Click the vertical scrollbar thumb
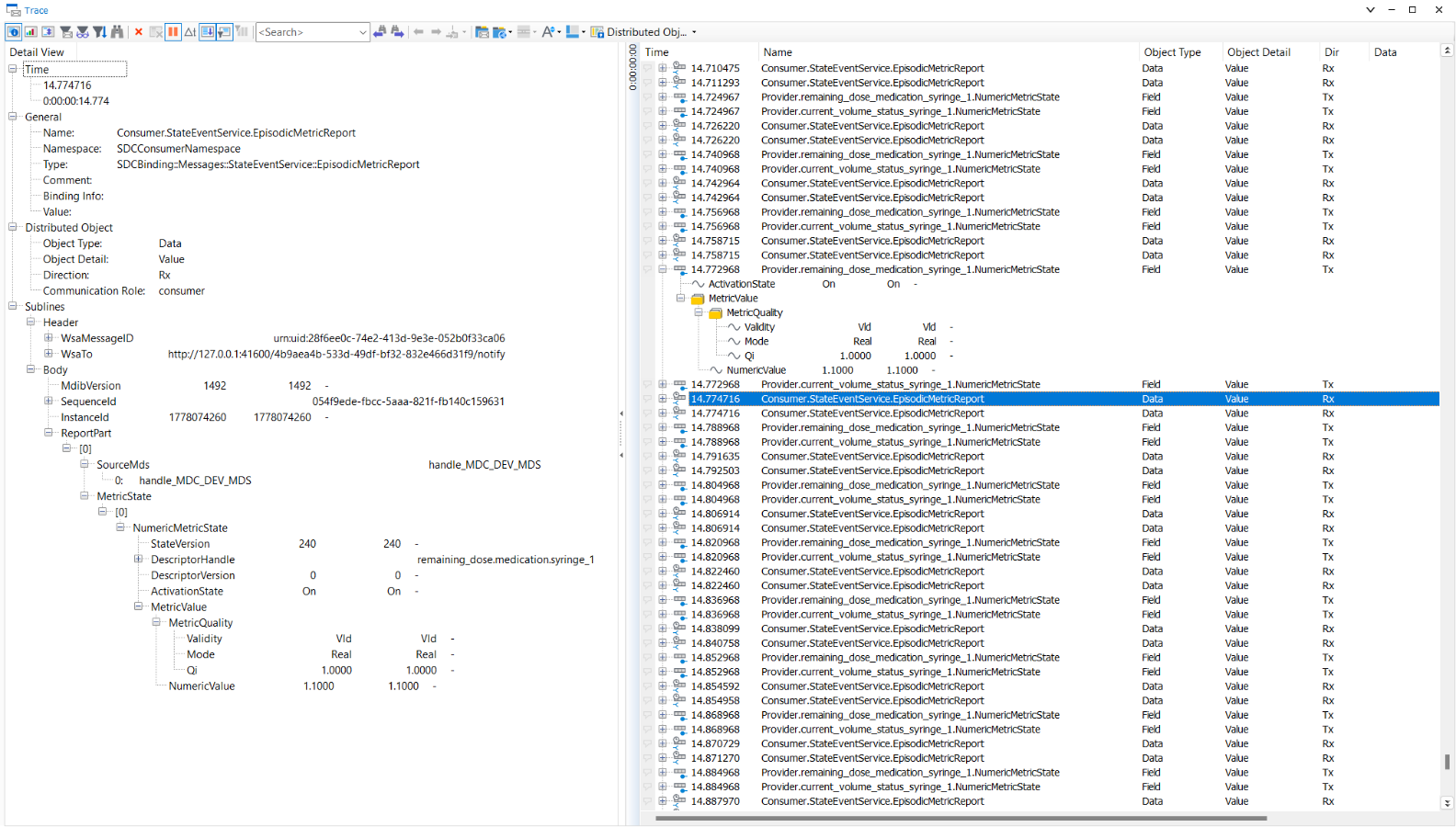This screenshot has width=1456, height=827. click(x=1447, y=762)
